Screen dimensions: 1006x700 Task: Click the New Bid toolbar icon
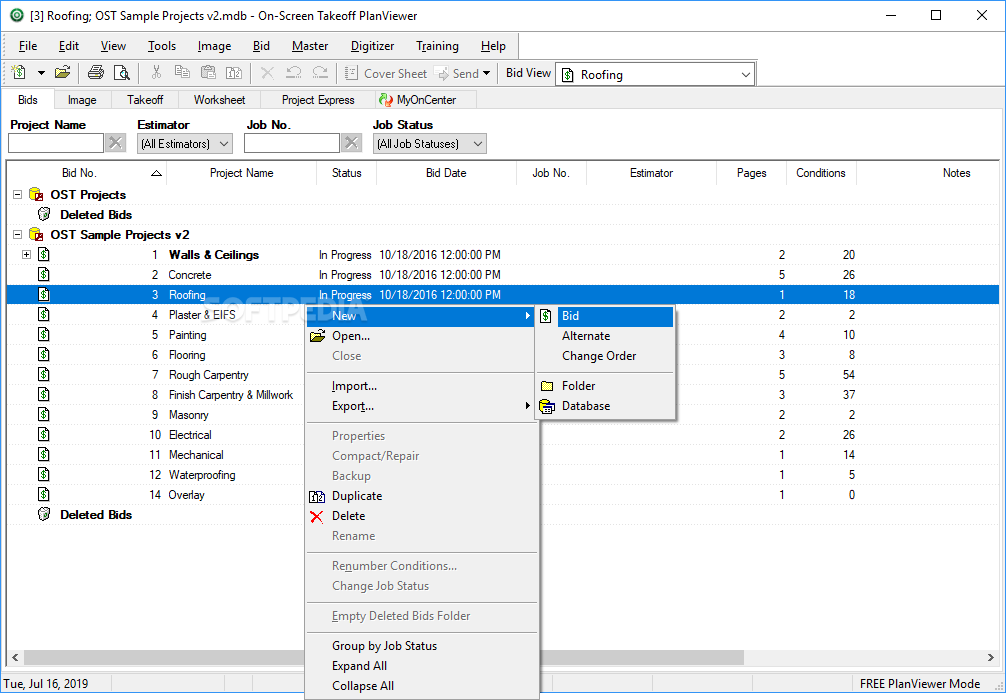(x=19, y=73)
